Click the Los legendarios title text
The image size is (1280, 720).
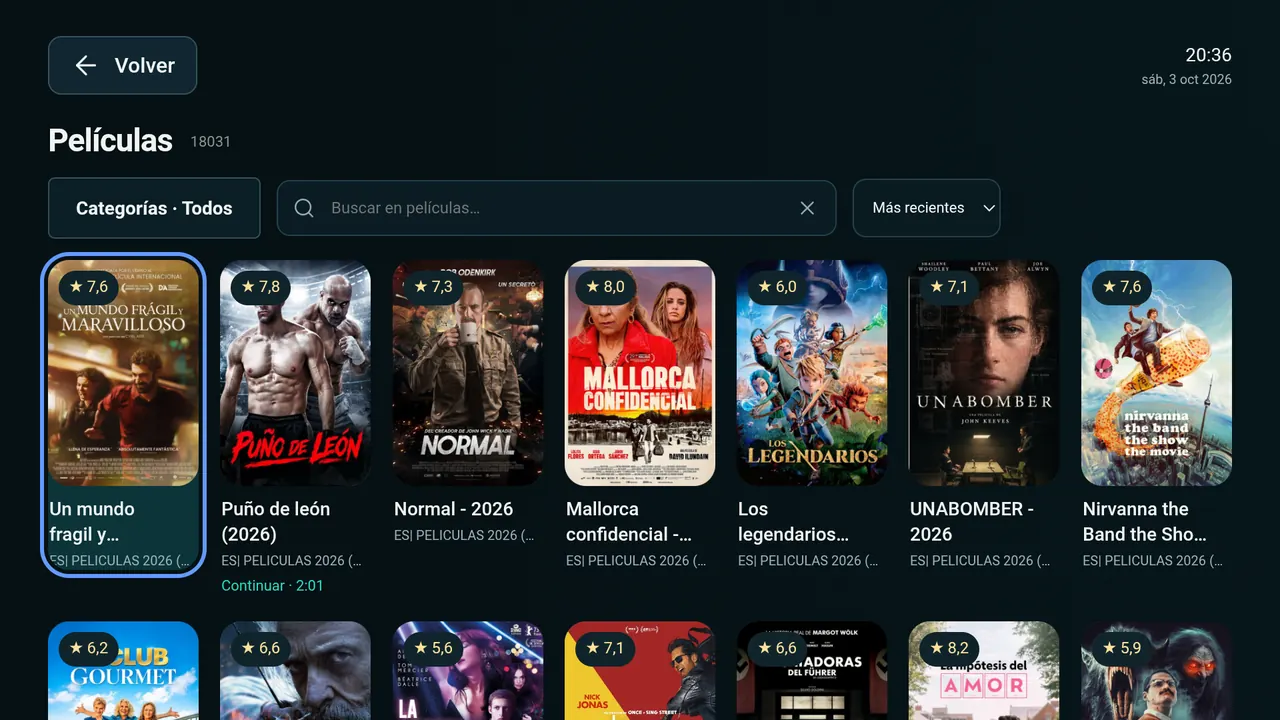click(793, 522)
